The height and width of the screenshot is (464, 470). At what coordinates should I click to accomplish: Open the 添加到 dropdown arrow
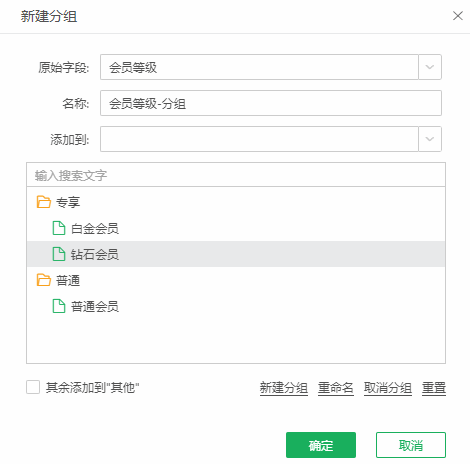[430, 139]
